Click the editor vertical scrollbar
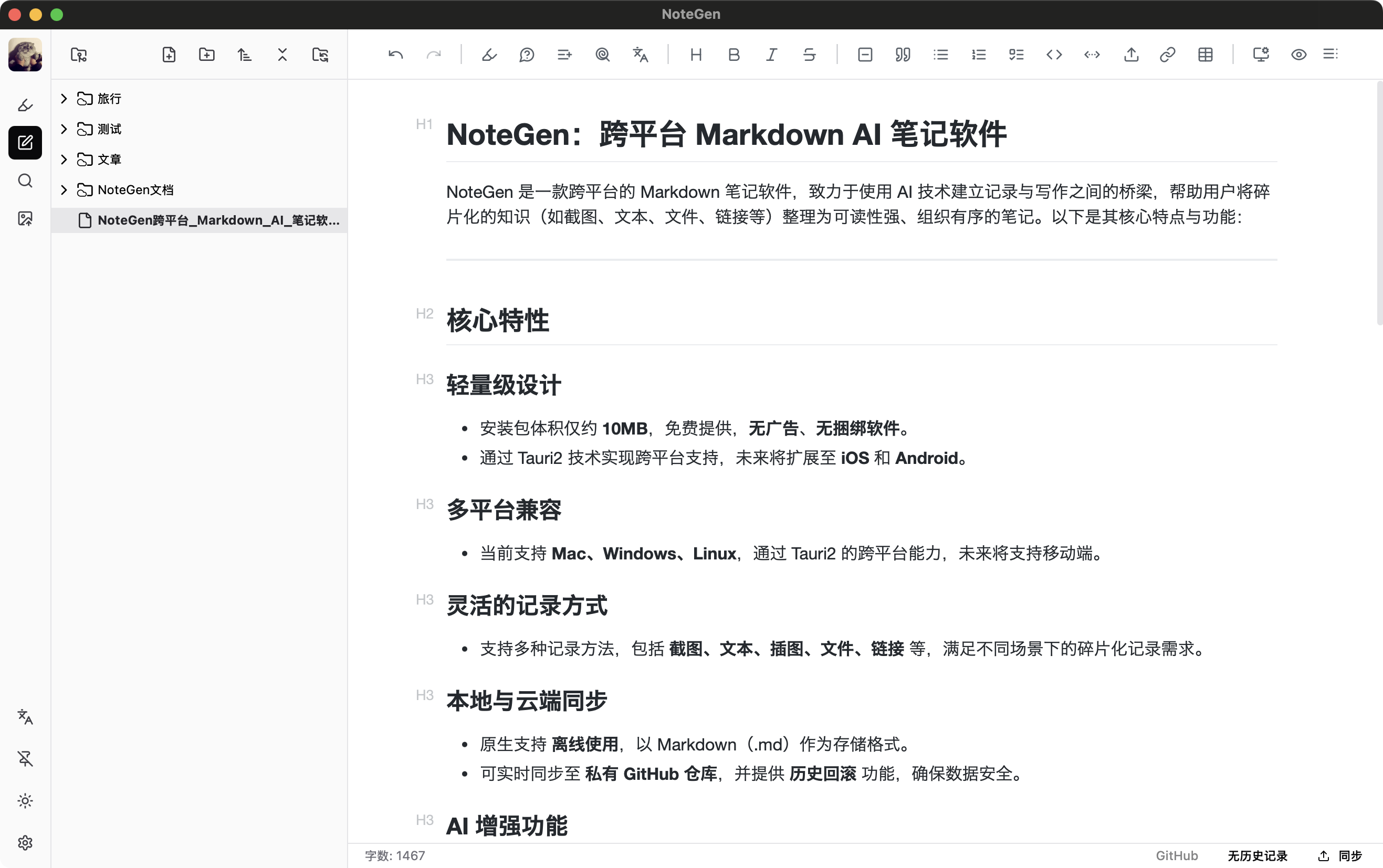 (1379, 204)
